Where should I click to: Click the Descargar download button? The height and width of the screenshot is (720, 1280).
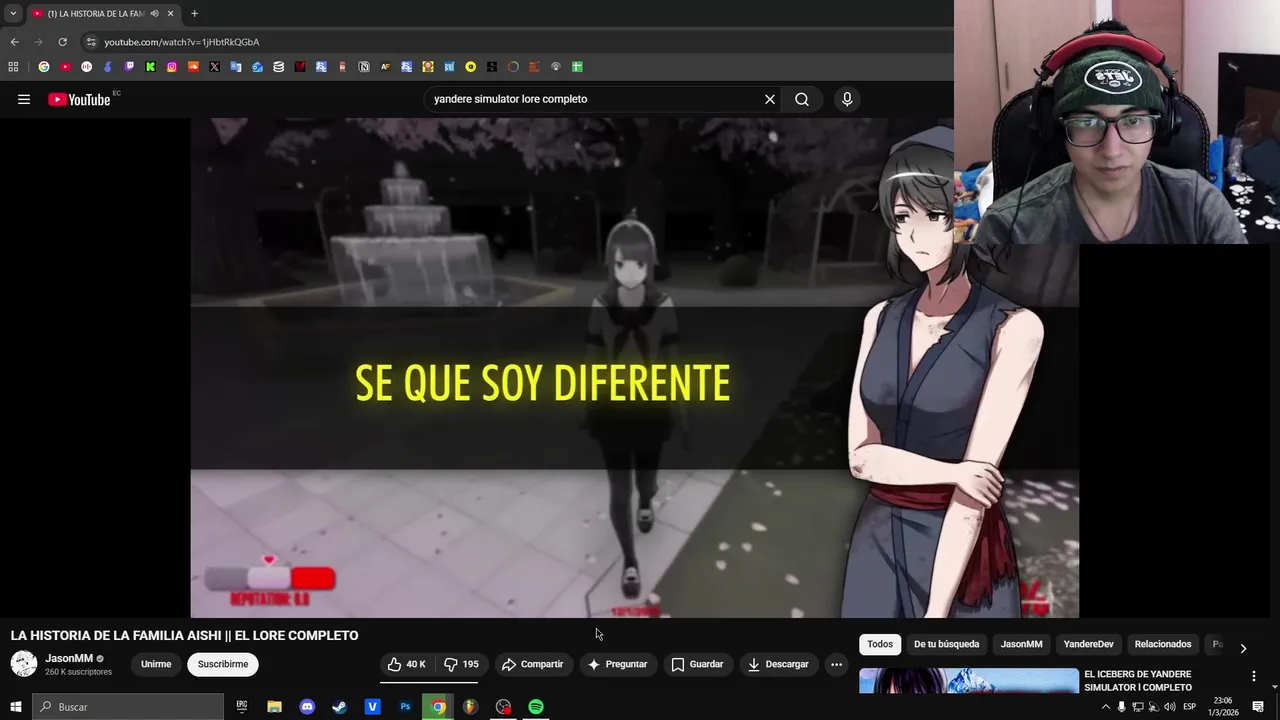point(778,664)
